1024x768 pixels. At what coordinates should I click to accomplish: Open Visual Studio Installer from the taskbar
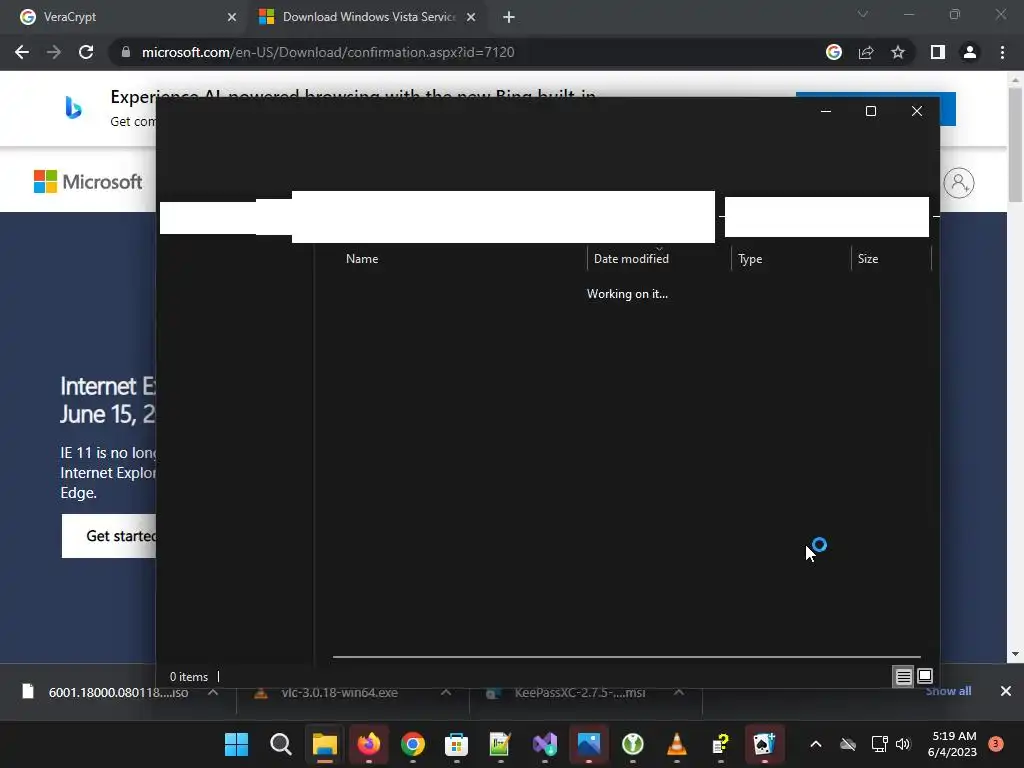pyautogui.click(x=545, y=744)
